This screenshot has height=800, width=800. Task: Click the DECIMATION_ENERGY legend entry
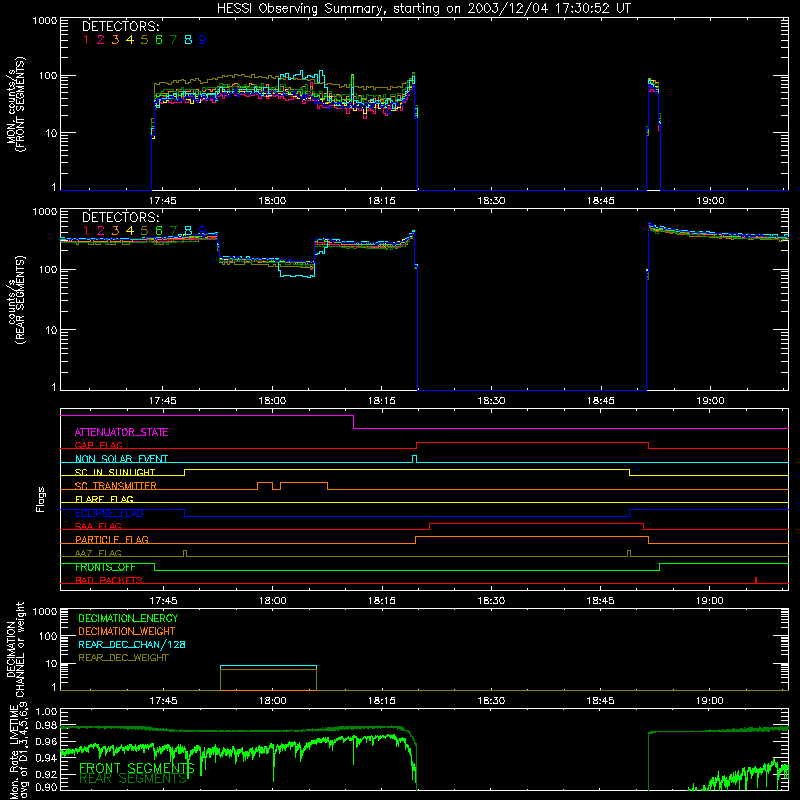click(x=128, y=618)
